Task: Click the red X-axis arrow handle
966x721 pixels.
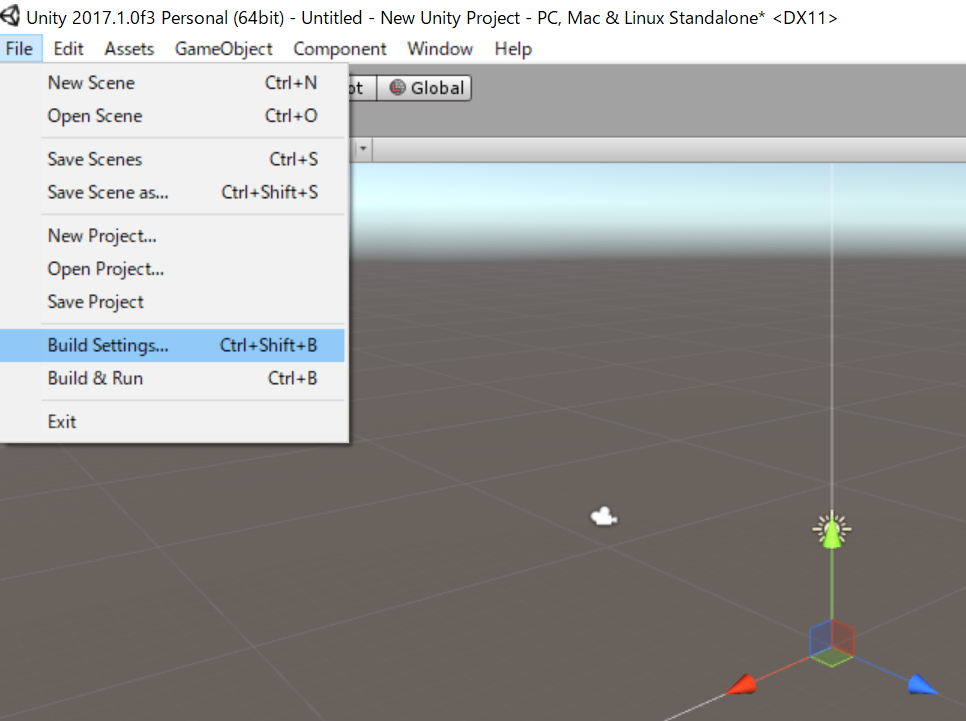Action: point(741,684)
